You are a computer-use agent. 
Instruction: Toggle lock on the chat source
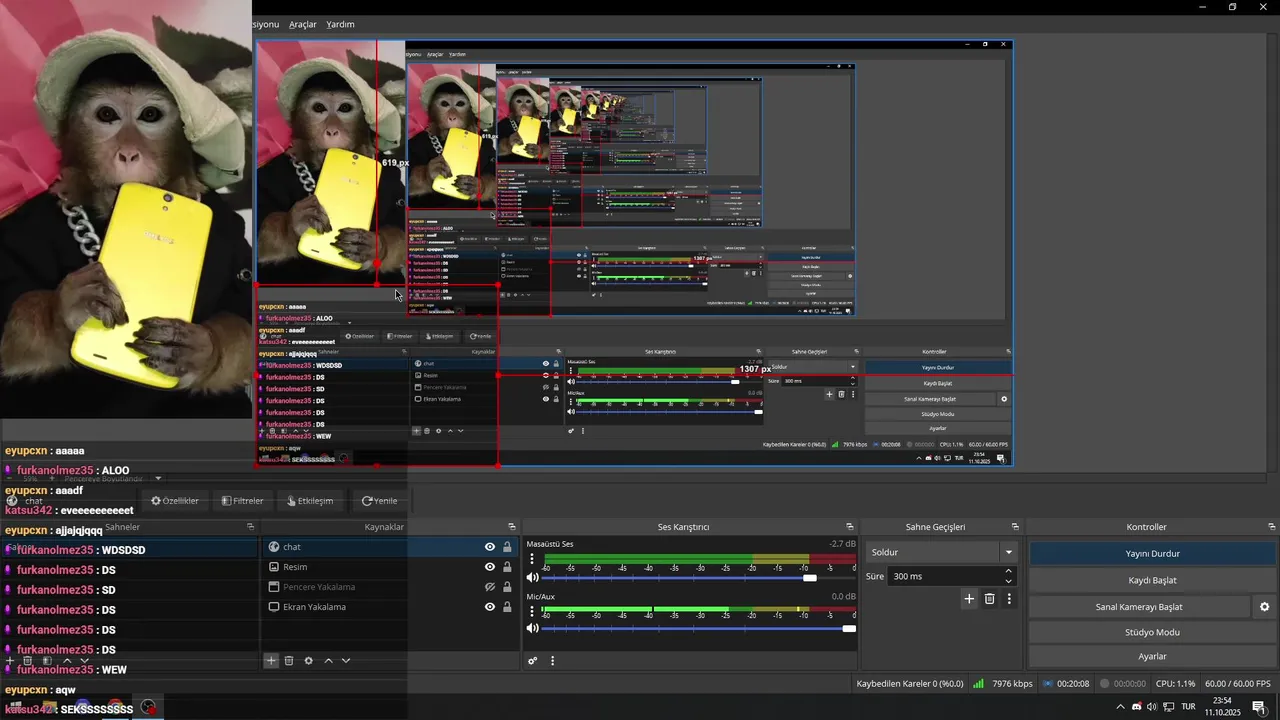[507, 547]
